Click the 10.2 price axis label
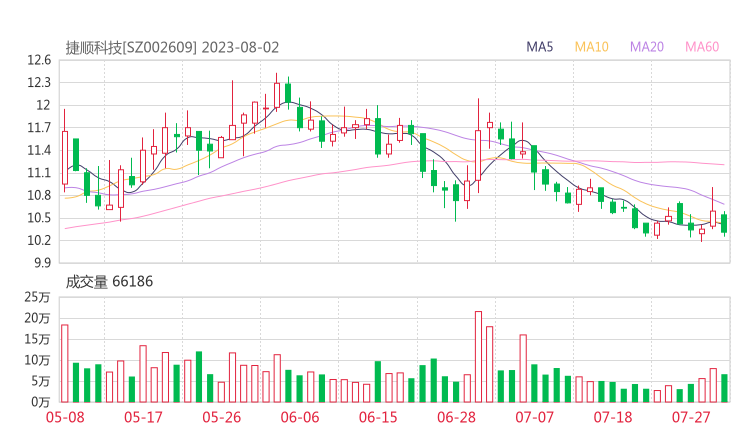This screenshot has width=740, height=440. click(x=39, y=240)
